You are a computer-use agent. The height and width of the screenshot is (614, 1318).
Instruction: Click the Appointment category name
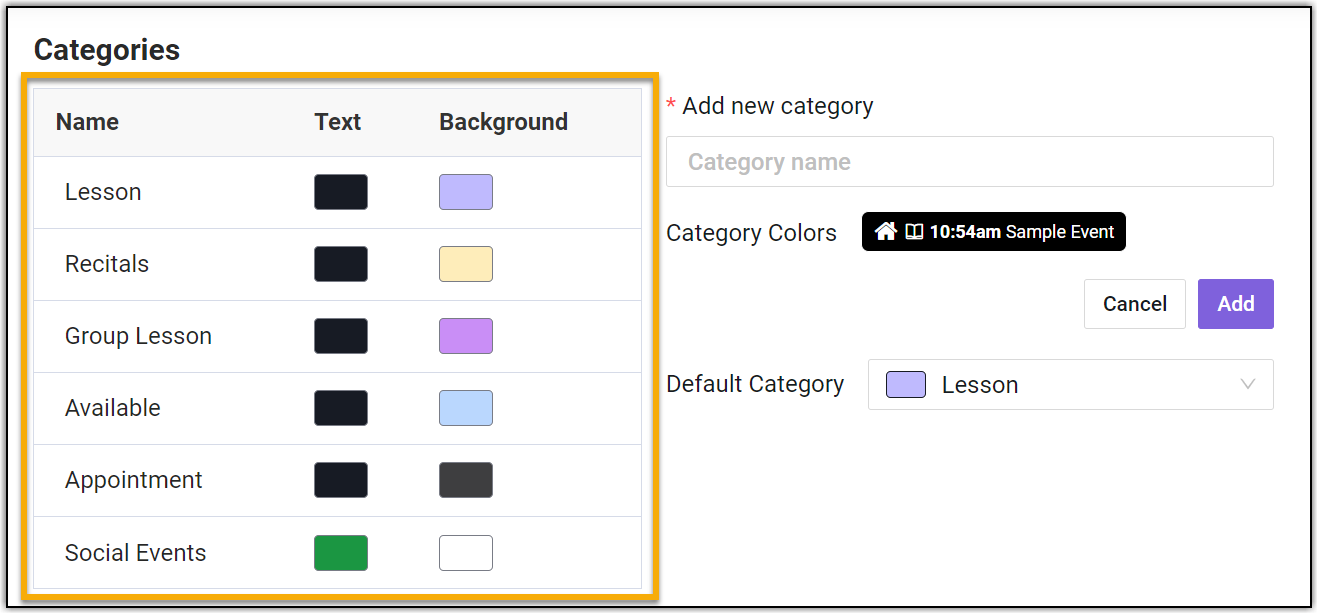coord(133,480)
